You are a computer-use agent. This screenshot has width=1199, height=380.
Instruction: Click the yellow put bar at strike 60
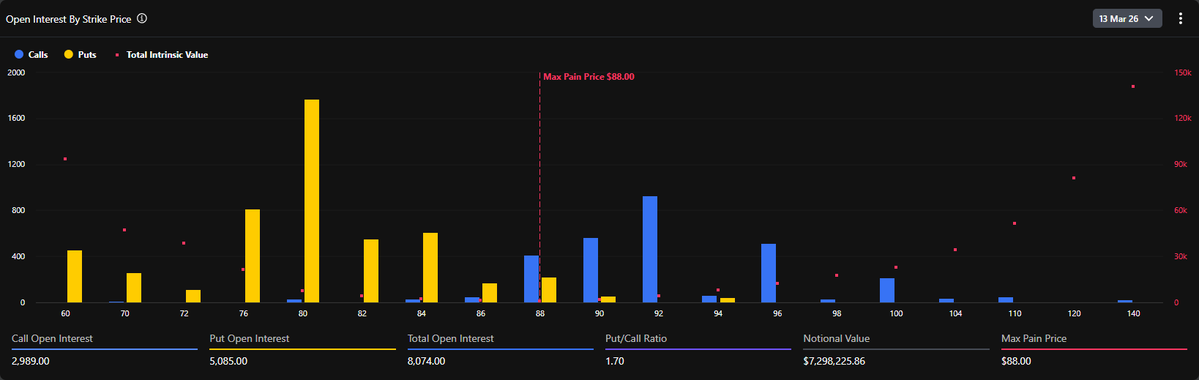pyautogui.click(x=74, y=276)
